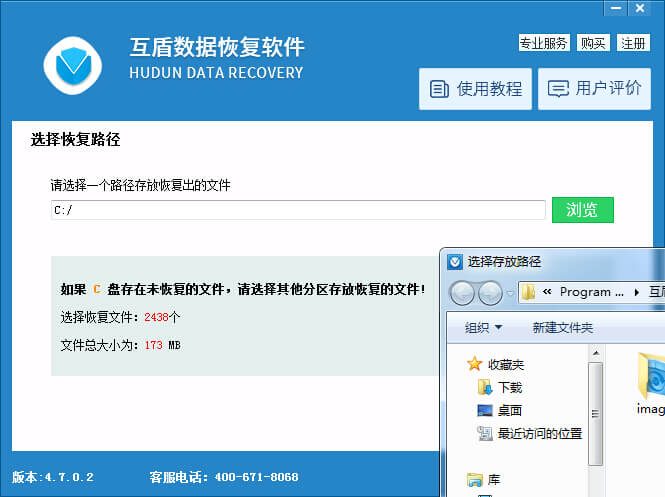Image resolution: width=665 pixels, height=497 pixels.
Task: Click the version text 4.7.0.2
Action: [x=69, y=477]
